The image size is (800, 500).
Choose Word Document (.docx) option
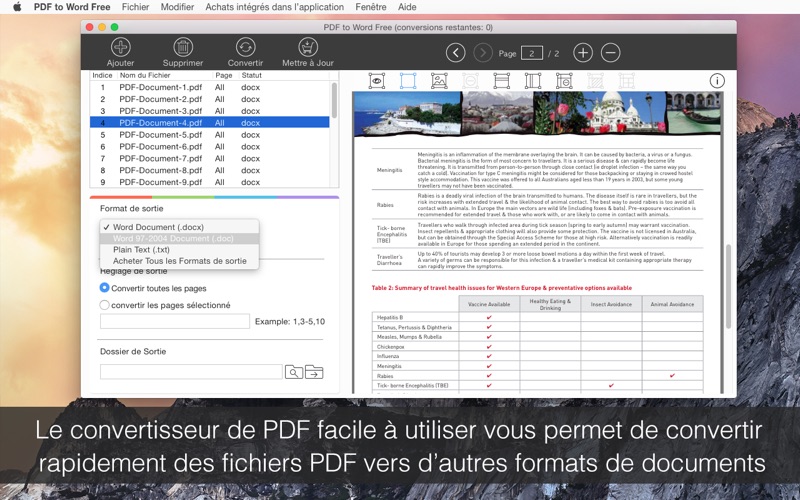click(179, 227)
